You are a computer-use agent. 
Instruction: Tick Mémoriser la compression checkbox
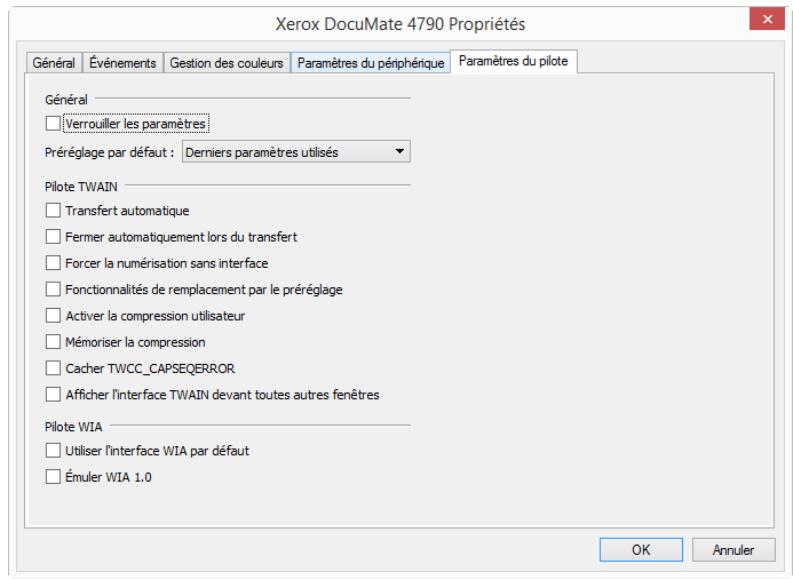(x=53, y=342)
